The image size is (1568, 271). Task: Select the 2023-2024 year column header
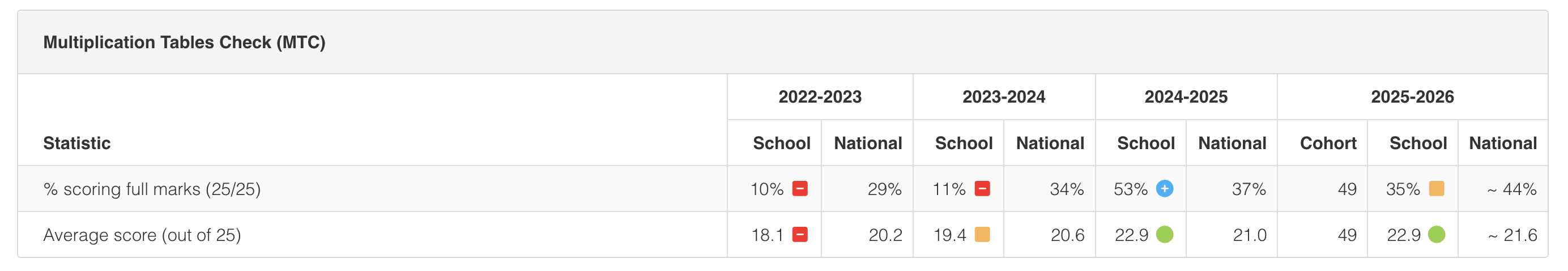click(1004, 97)
